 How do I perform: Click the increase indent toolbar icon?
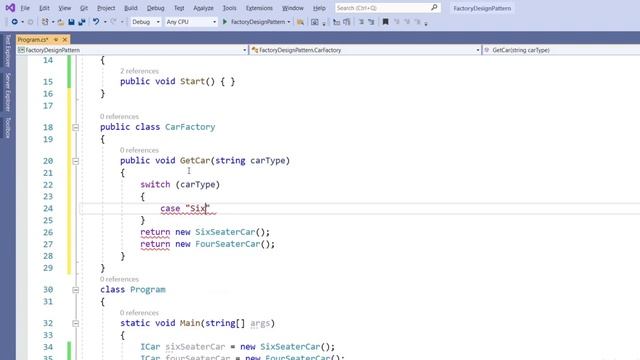click(x=347, y=22)
